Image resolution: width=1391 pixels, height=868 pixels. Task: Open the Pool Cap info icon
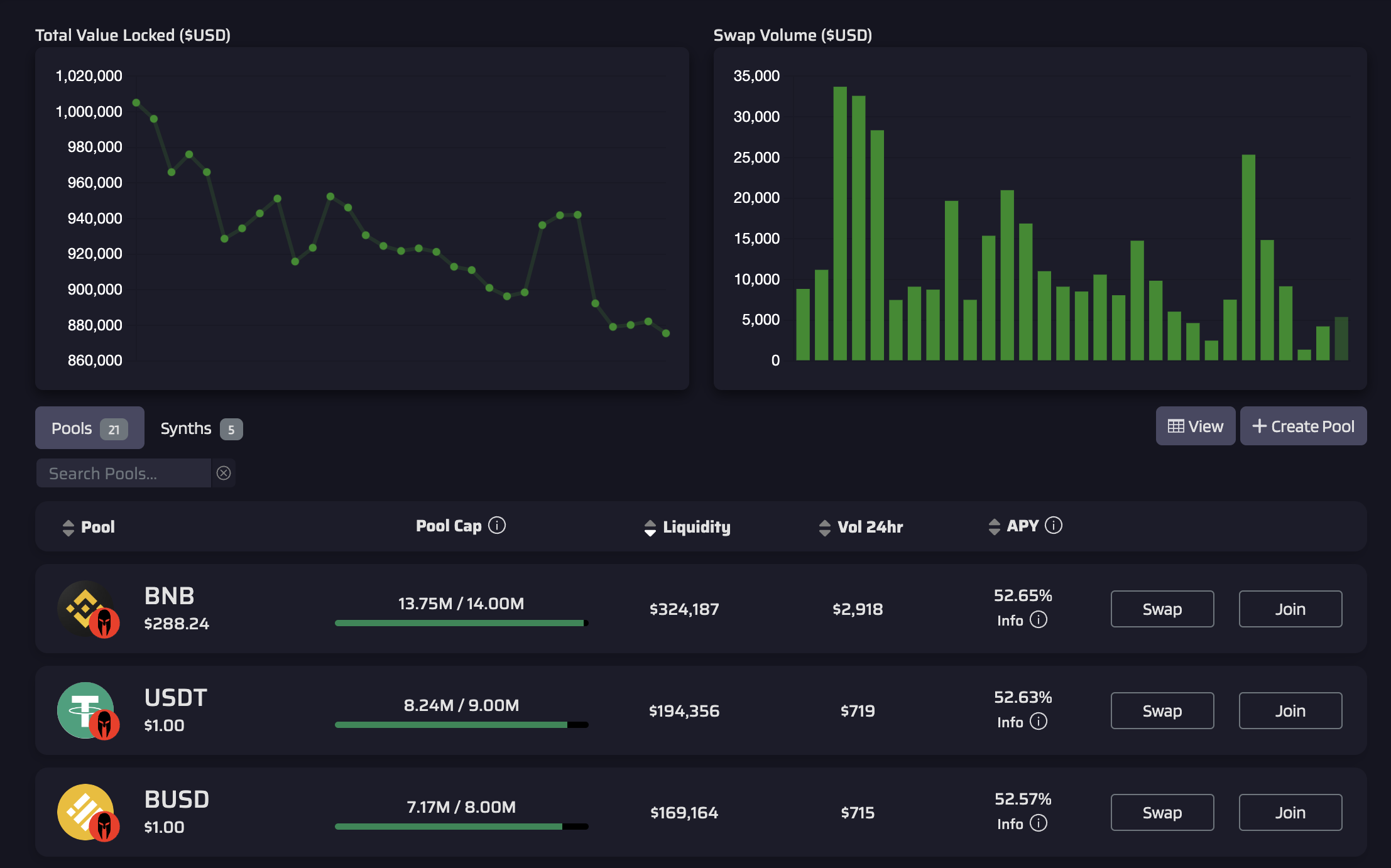(x=497, y=525)
